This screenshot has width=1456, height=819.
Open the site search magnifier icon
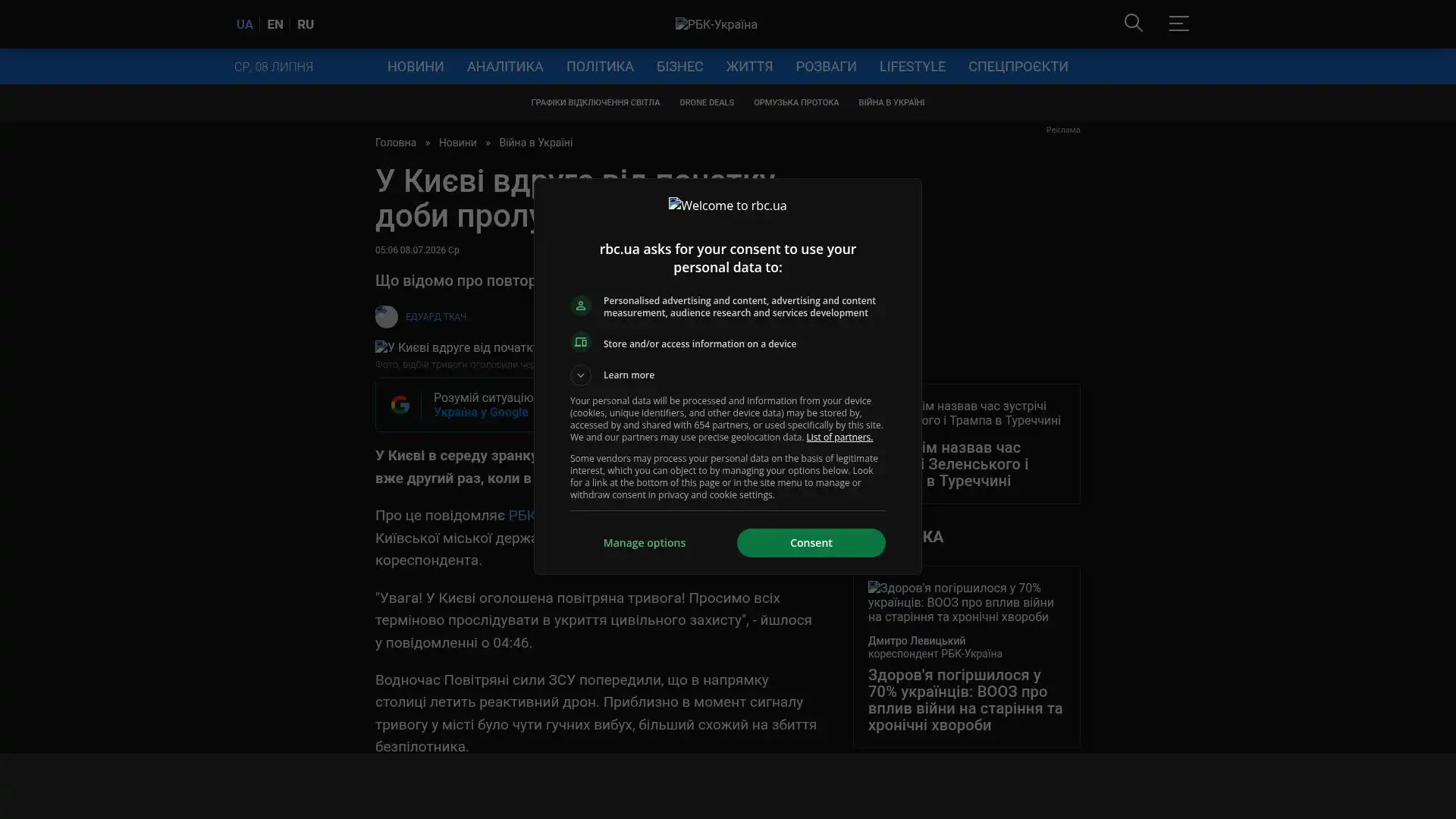click(1134, 24)
